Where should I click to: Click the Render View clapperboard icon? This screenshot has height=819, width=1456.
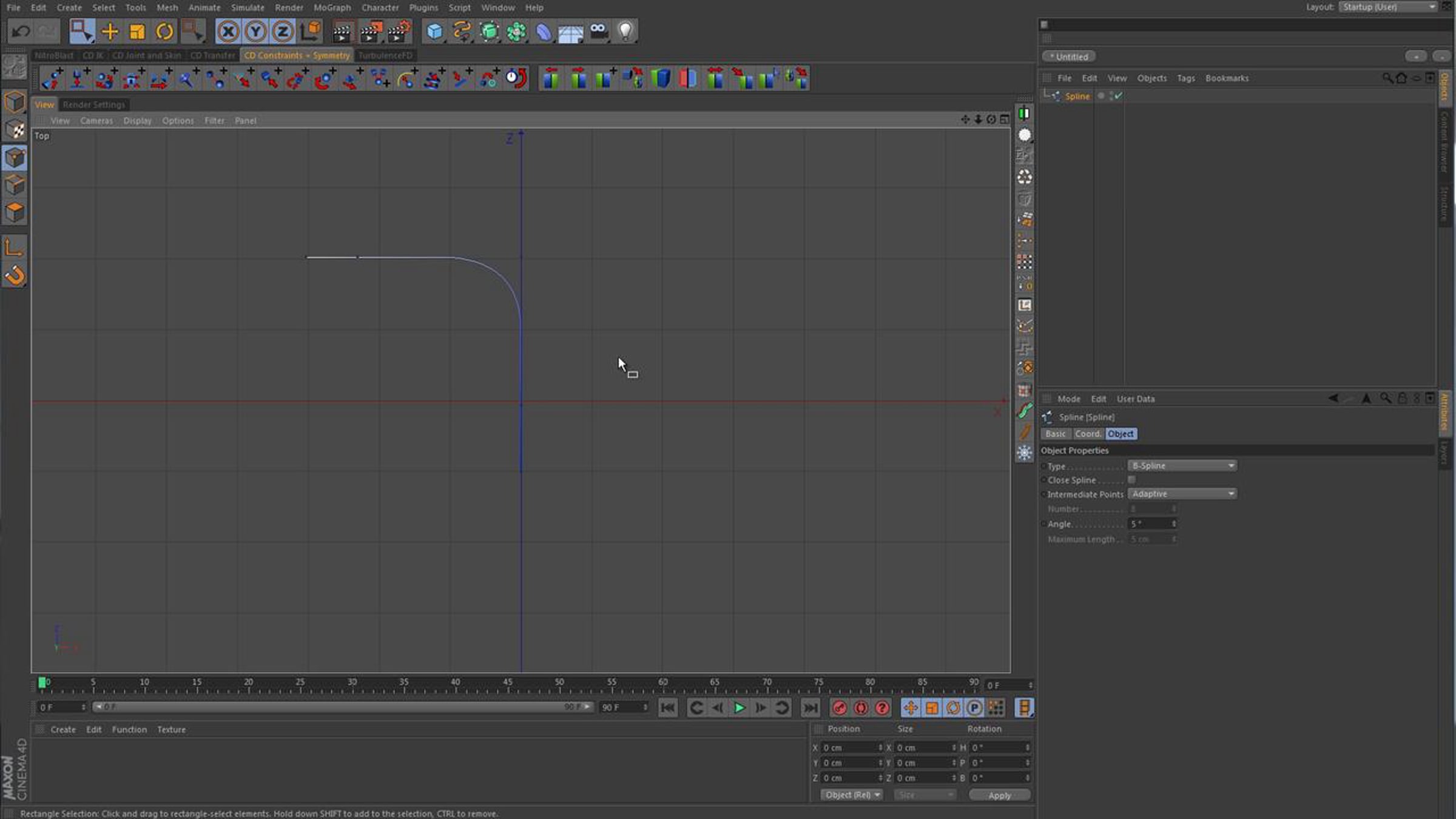(342, 31)
